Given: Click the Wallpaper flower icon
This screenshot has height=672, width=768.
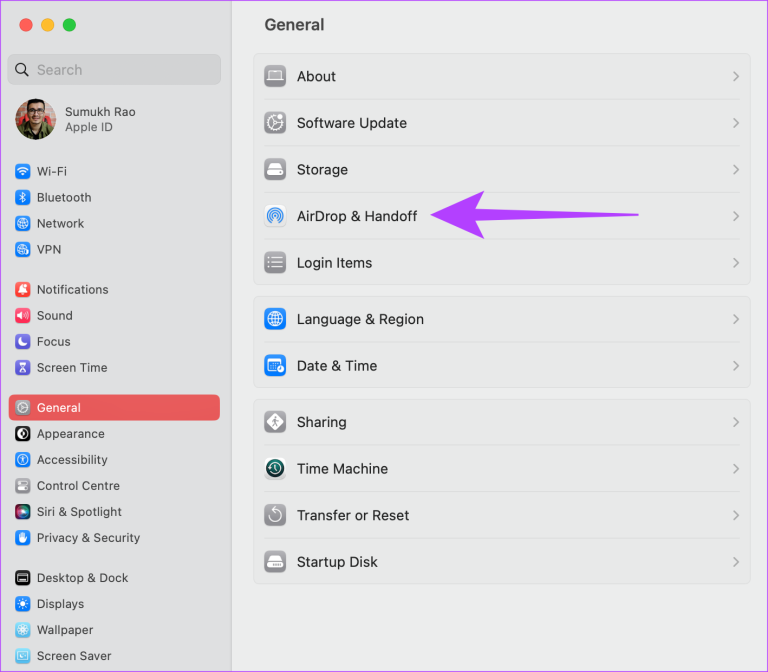Looking at the screenshot, I should click(x=23, y=629).
